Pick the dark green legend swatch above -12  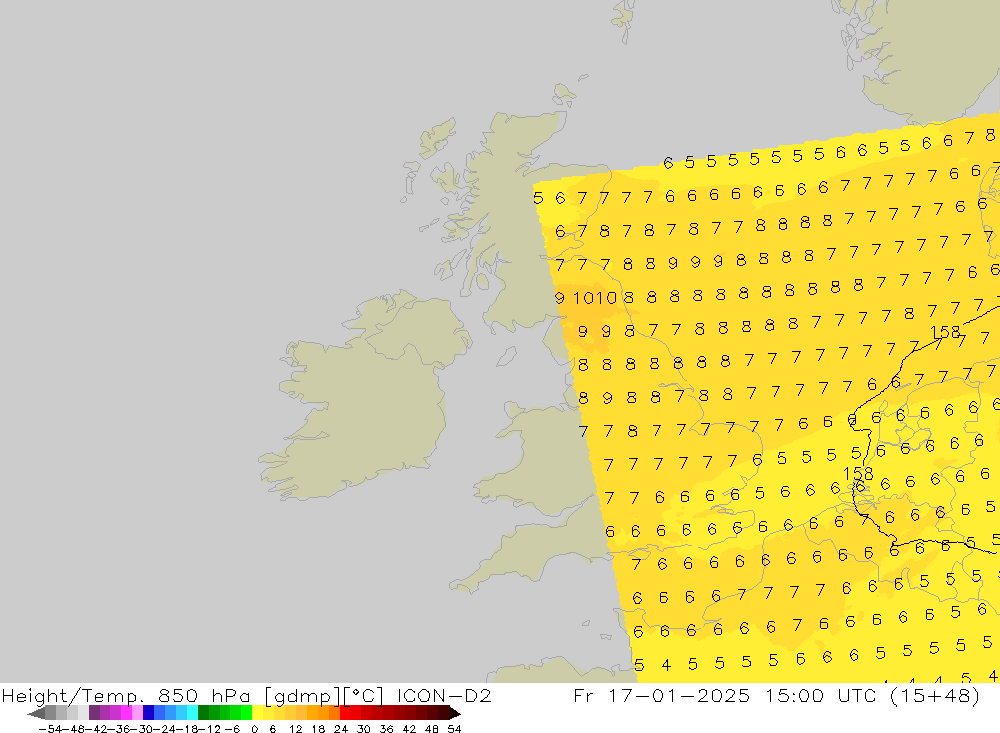point(204,713)
